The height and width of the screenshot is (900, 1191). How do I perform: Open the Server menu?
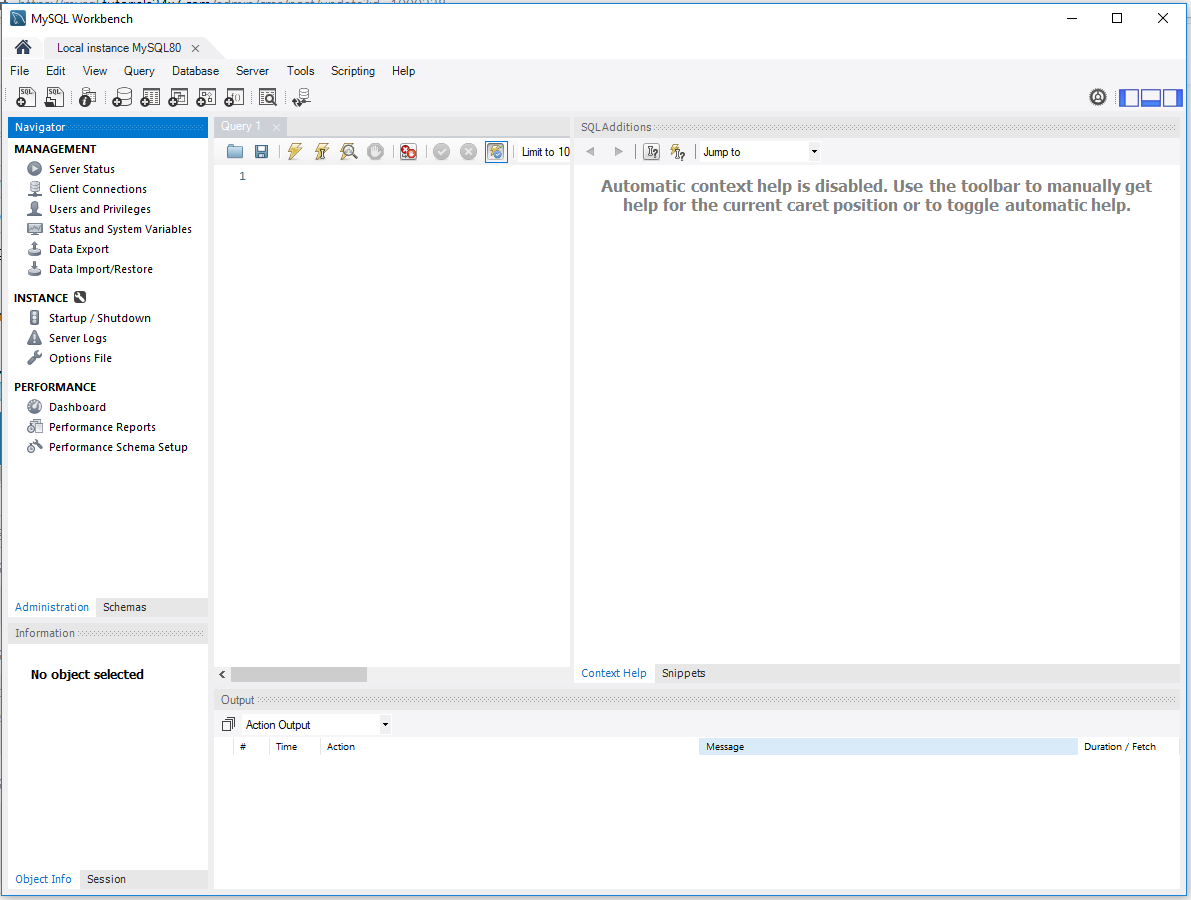tap(252, 71)
